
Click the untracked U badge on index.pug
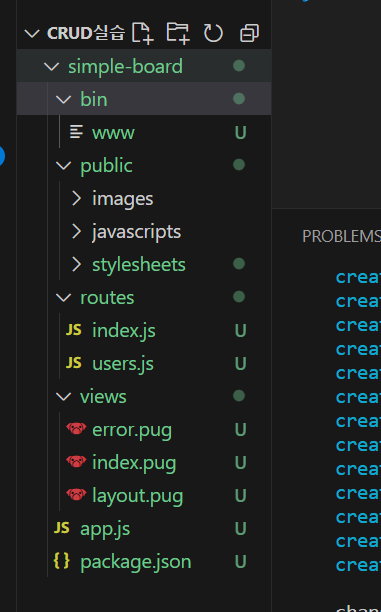240,463
